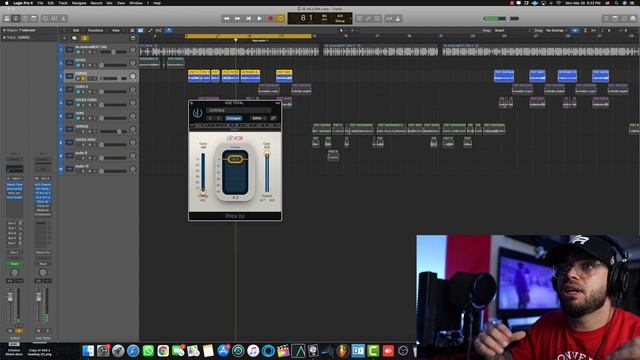Open the Editors scissors button
Screen dimensions: 640x360
coord(64,18)
